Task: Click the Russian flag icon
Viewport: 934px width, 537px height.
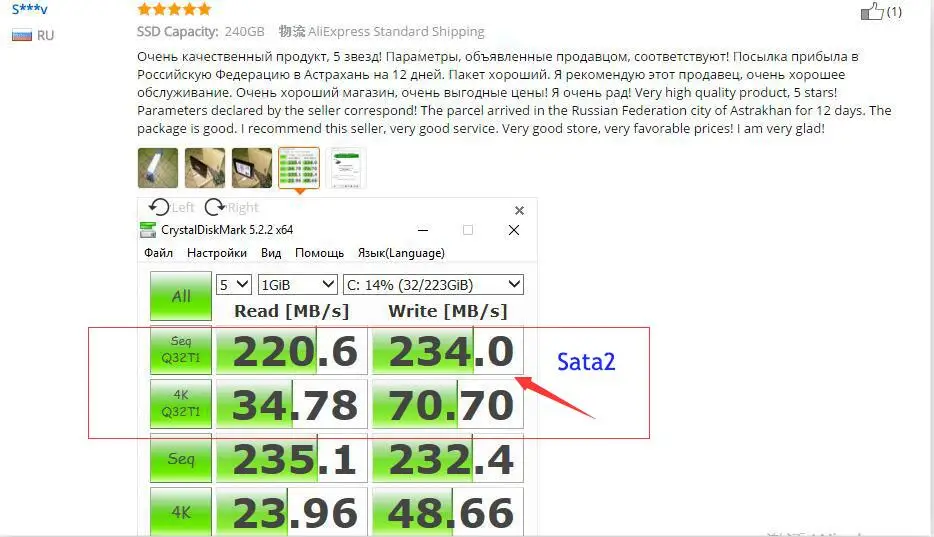Action: [x=21, y=36]
